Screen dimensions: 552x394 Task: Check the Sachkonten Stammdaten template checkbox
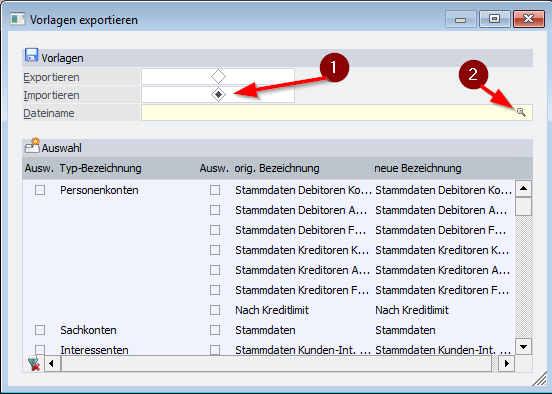(x=215, y=330)
